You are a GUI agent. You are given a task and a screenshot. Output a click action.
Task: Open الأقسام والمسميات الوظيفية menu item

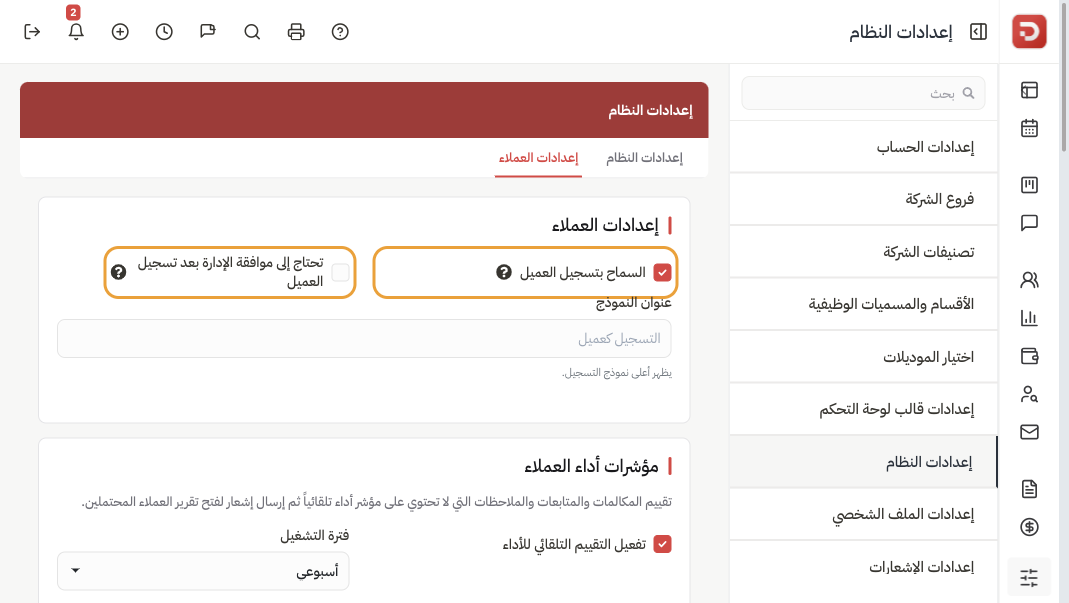pos(863,304)
